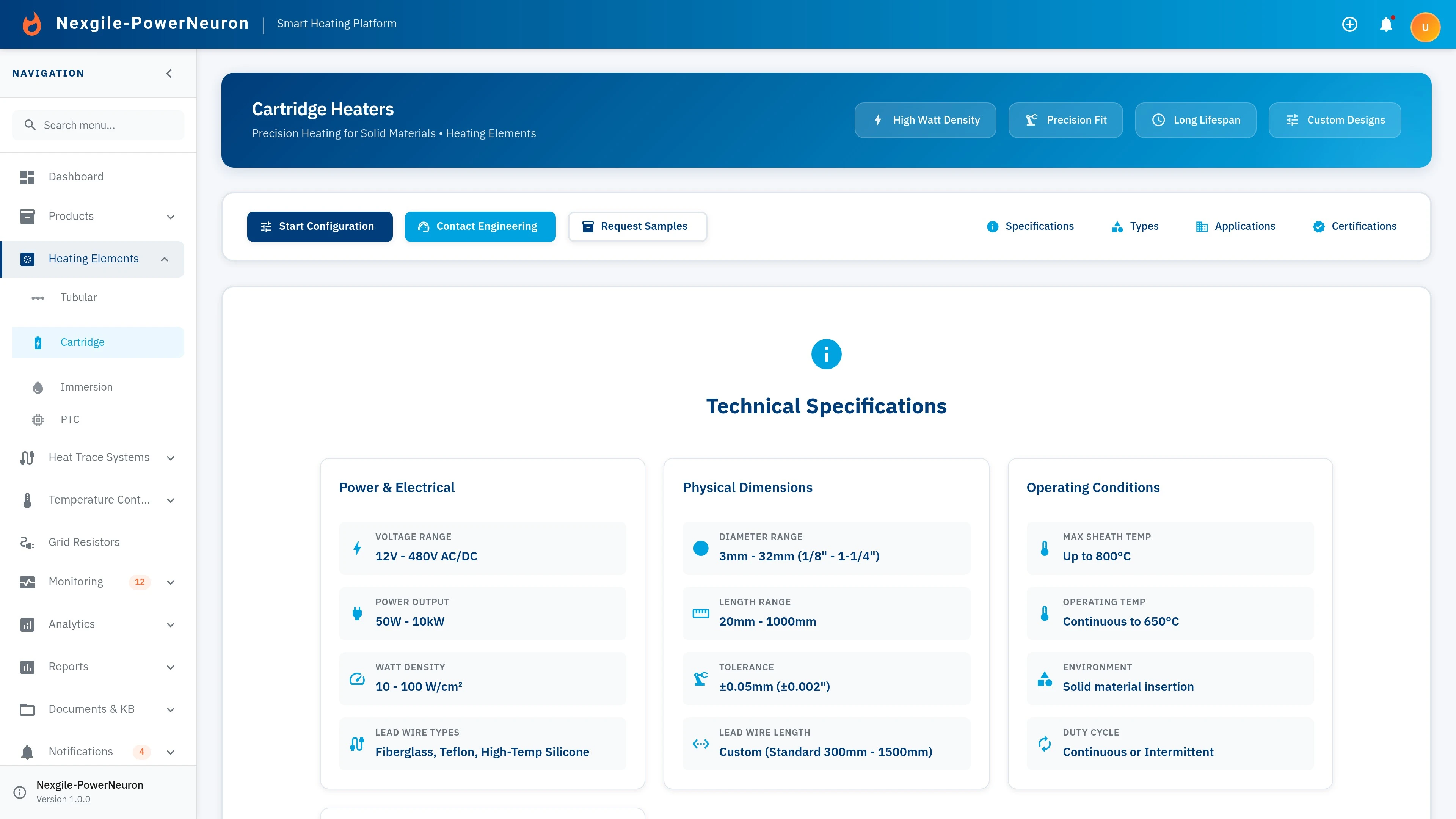
Task: Open the Monitoring item showing 12 alerts
Action: 76,582
